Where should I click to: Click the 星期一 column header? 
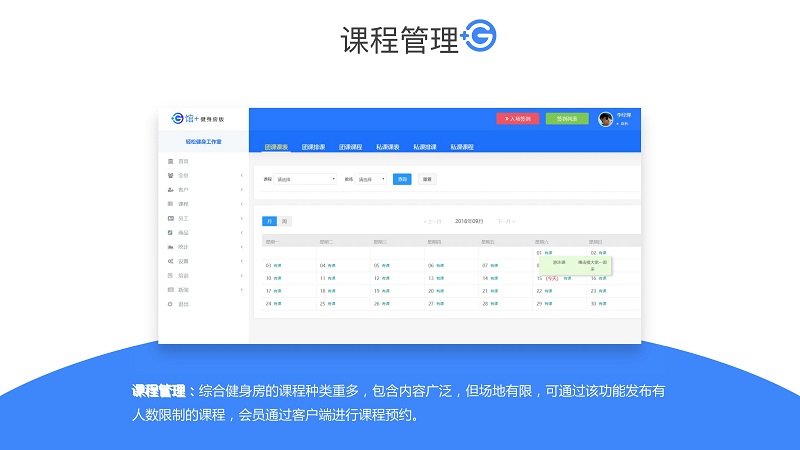pyautogui.click(x=272, y=242)
